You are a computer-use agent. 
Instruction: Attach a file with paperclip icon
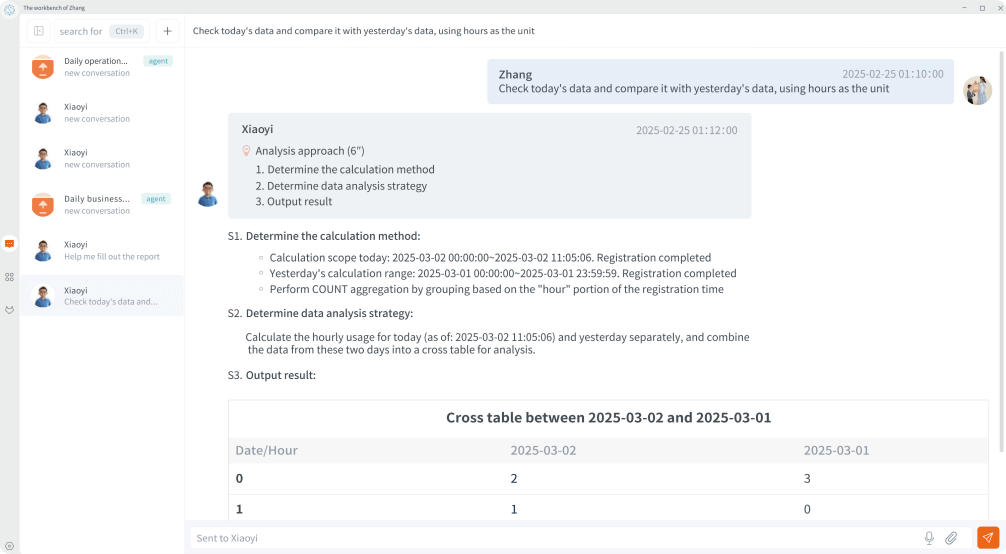tap(951, 538)
